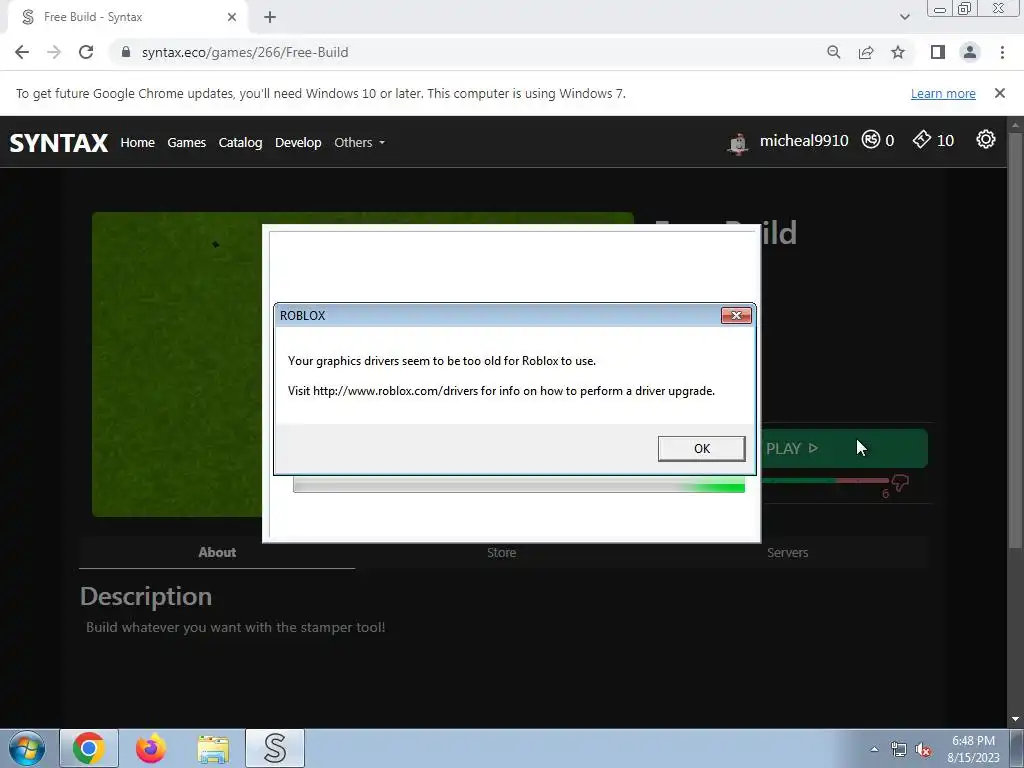Screen dimensions: 1024x768
Task: Open Catalog in the Syntax navbar
Action: (x=240, y=142)
